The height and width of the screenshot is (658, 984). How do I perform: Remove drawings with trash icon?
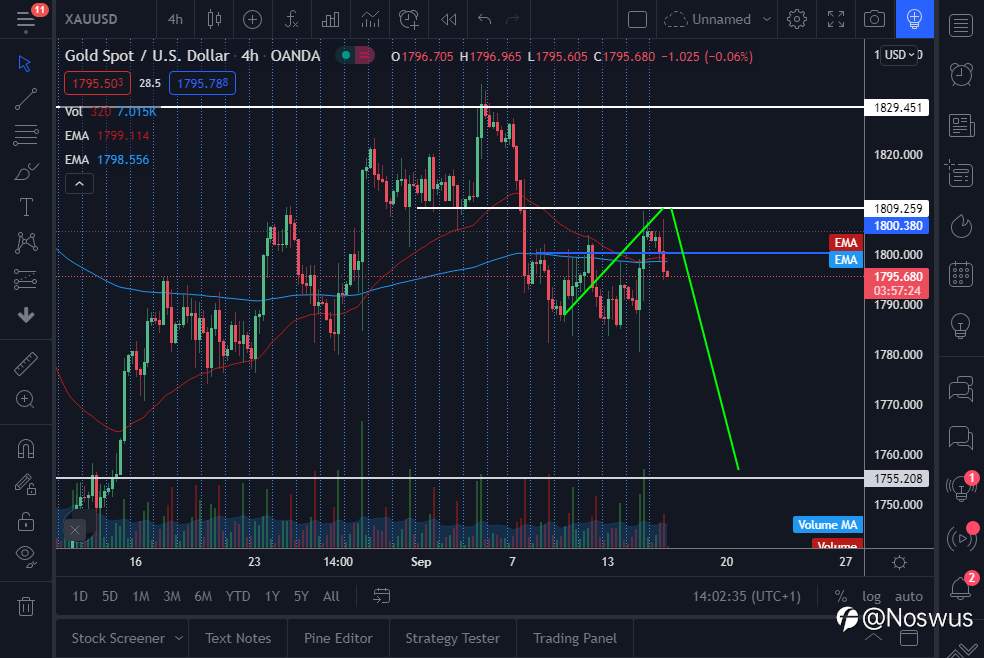pyautogui.click(x=26, y=606)
